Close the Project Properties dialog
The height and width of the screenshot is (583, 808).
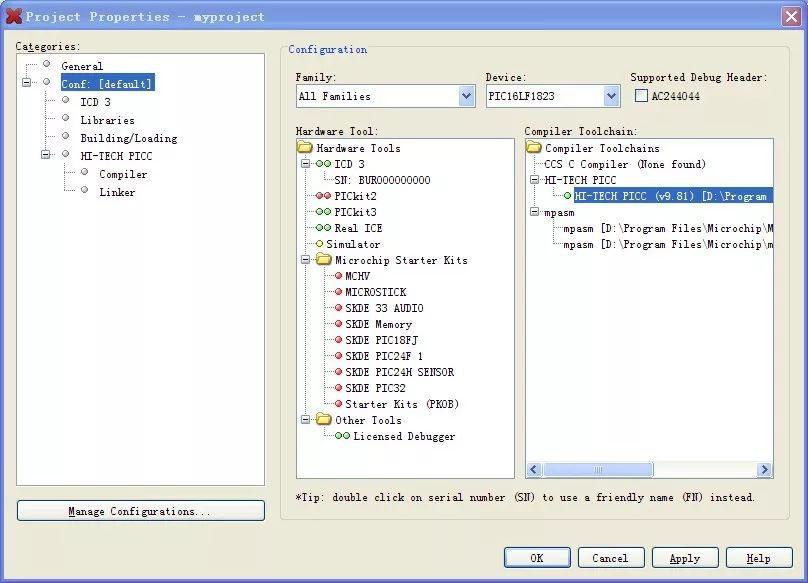792,16
